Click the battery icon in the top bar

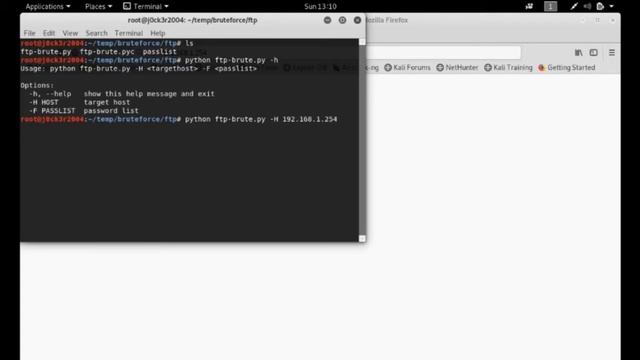(x=600, y=6)
